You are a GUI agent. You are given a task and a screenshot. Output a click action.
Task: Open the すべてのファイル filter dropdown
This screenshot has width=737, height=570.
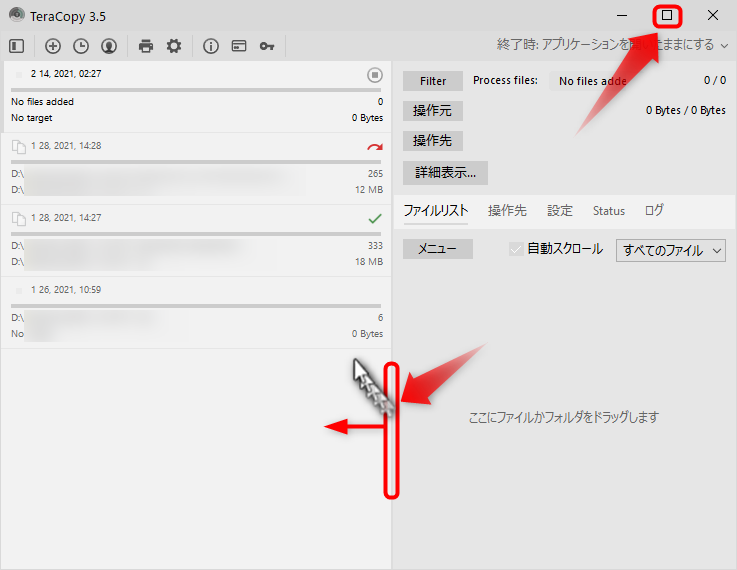[x=671, y=250]
